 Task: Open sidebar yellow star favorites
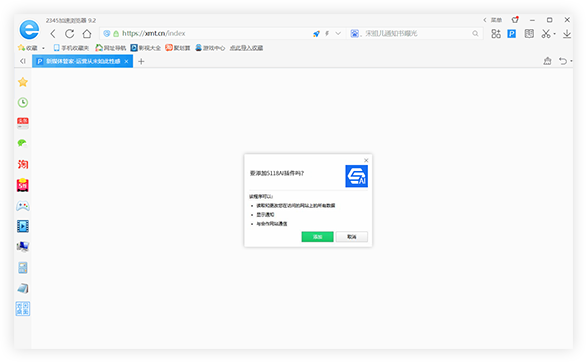[23, 82]
